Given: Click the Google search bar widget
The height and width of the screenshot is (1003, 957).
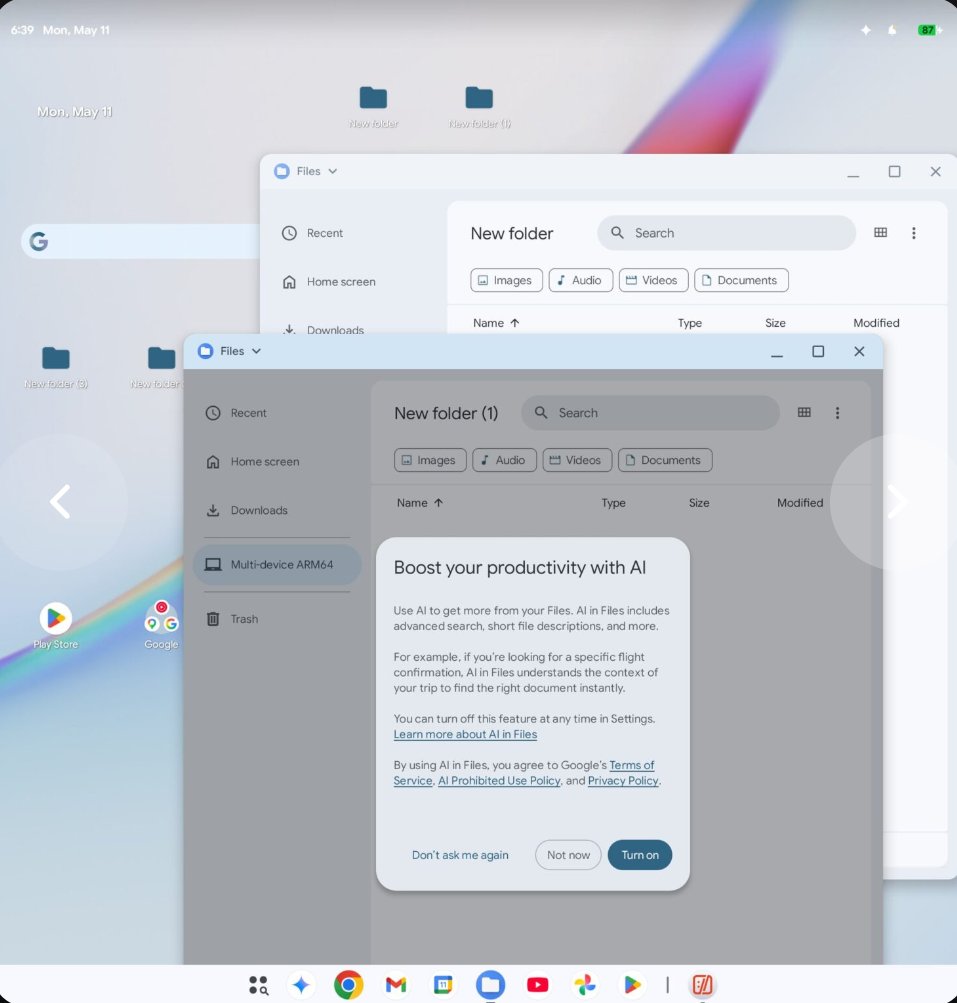Looking at the screenshot, I should point(141,241).
